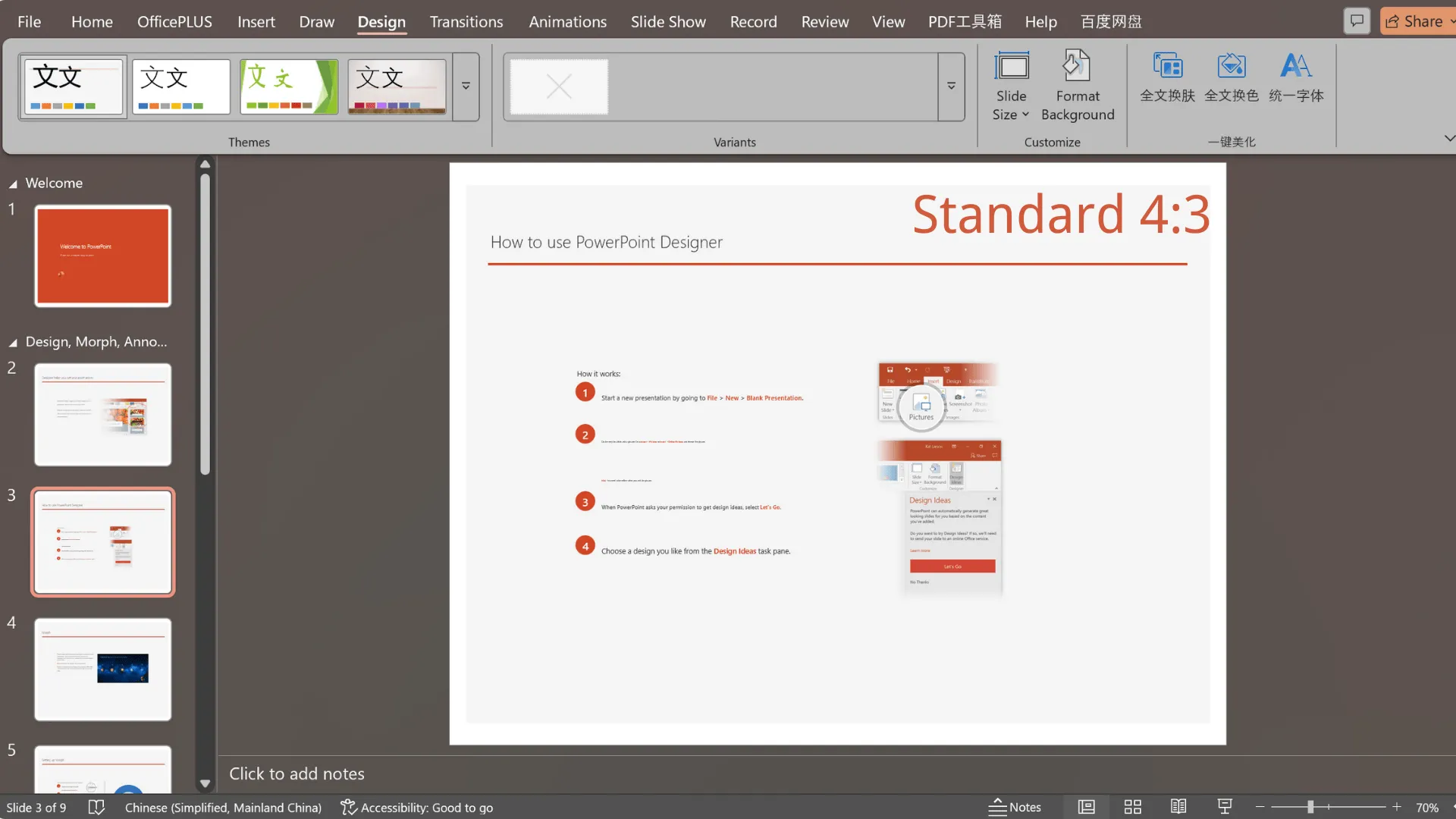Switch to Slide Show tab
The image size is (1456, 819).
pyautogui.click(x=668, y=21)
